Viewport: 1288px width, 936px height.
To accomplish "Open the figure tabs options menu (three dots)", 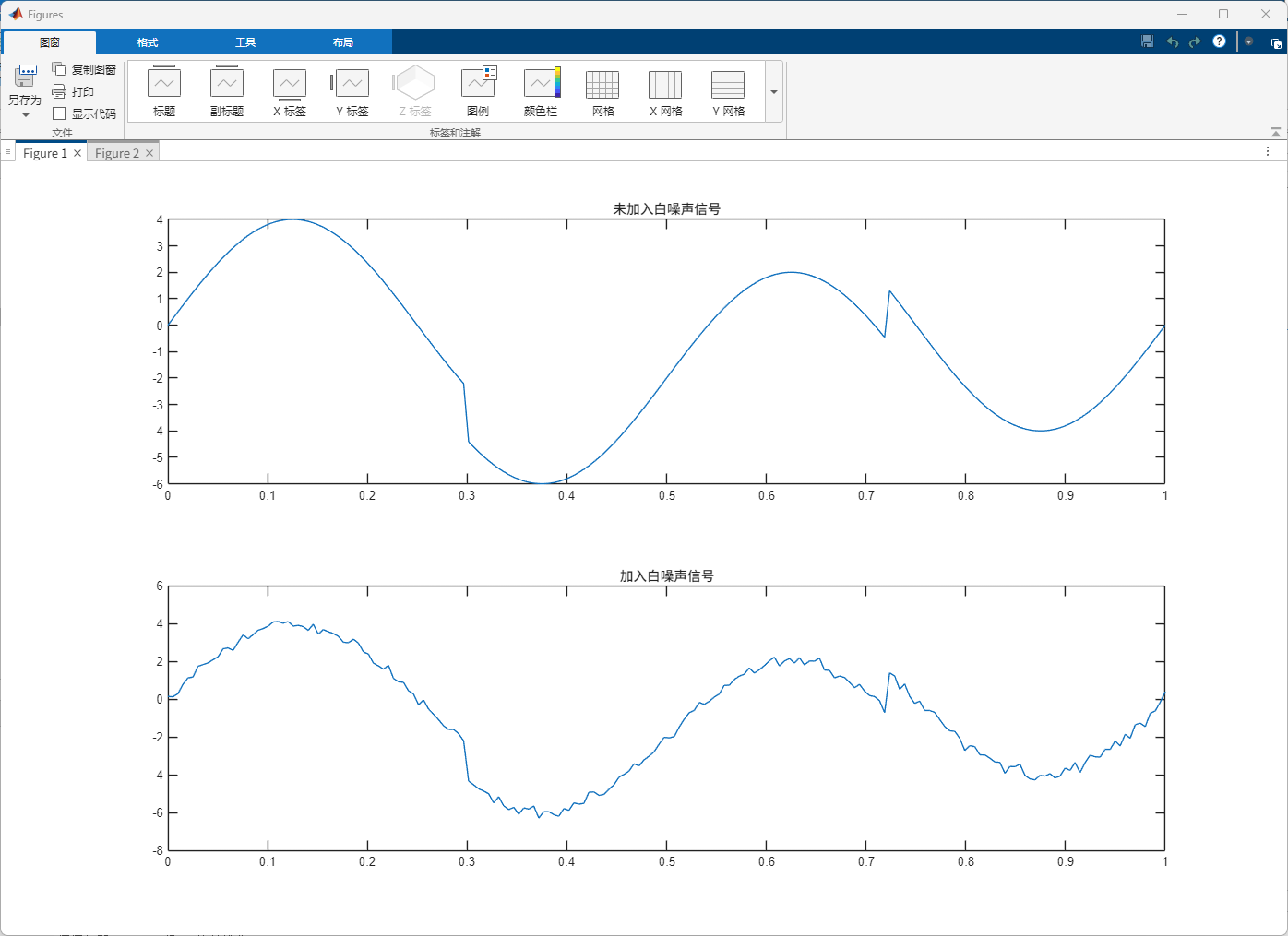I will [1268, 151].
